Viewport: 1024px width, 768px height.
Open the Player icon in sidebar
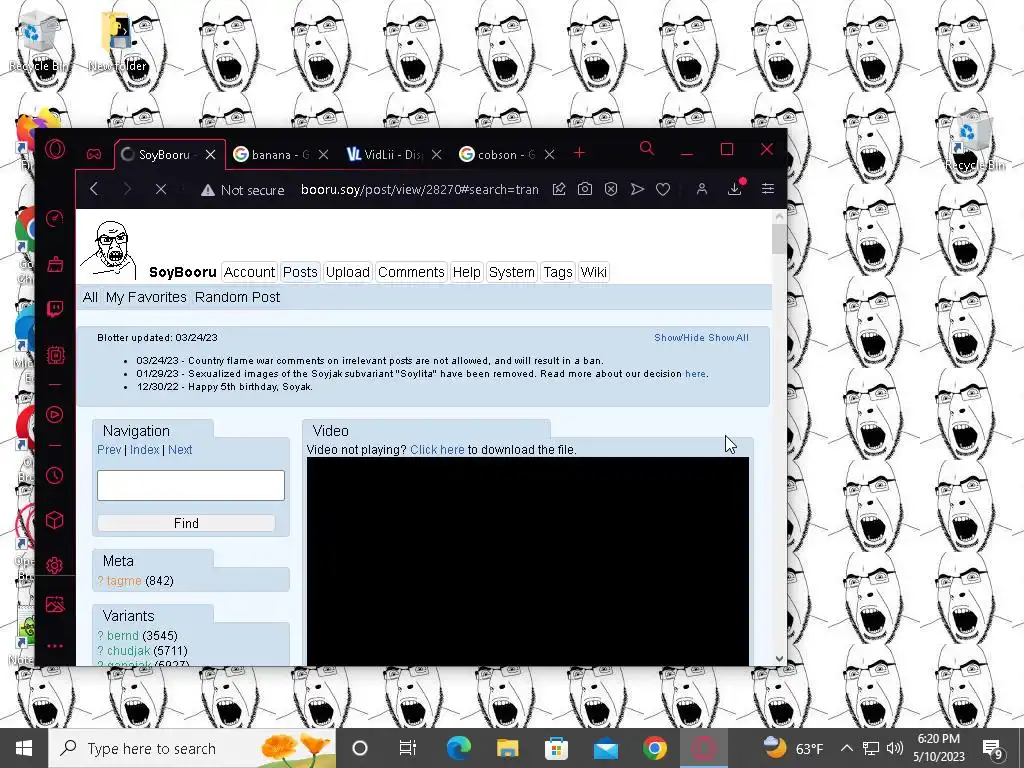[55, 415]
